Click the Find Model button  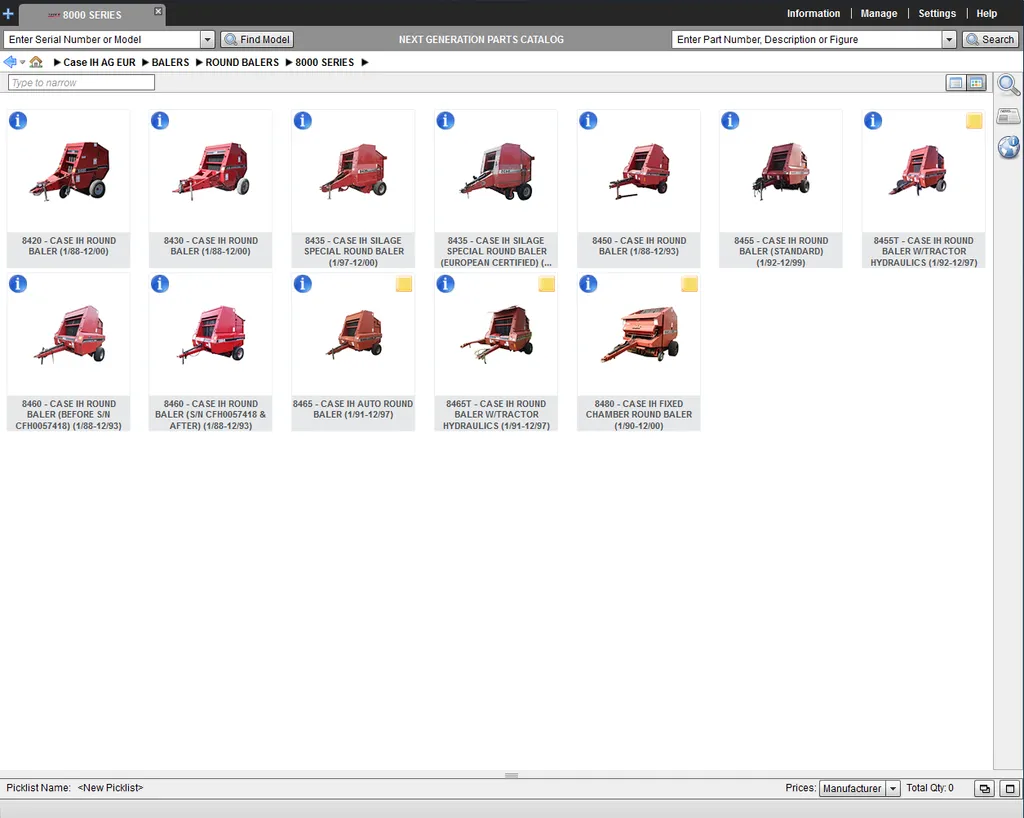(x=257, y=40)
